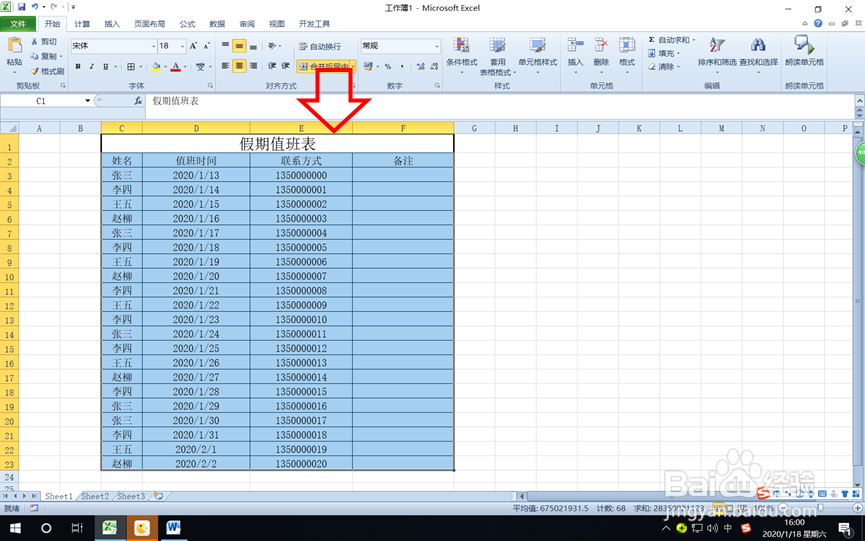865x541 pixels.
Task: Open the Fill (填充) dropdown
Action: (x=664, y=53)
